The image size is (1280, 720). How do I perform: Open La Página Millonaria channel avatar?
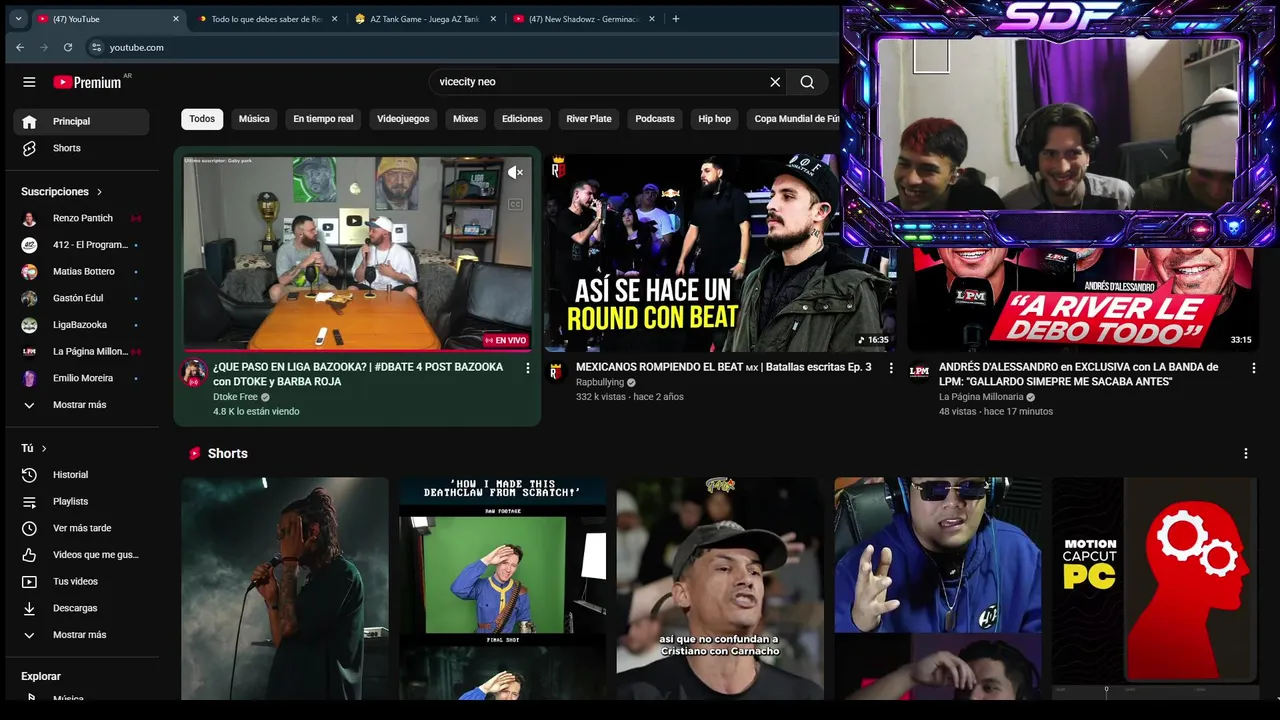919,372
